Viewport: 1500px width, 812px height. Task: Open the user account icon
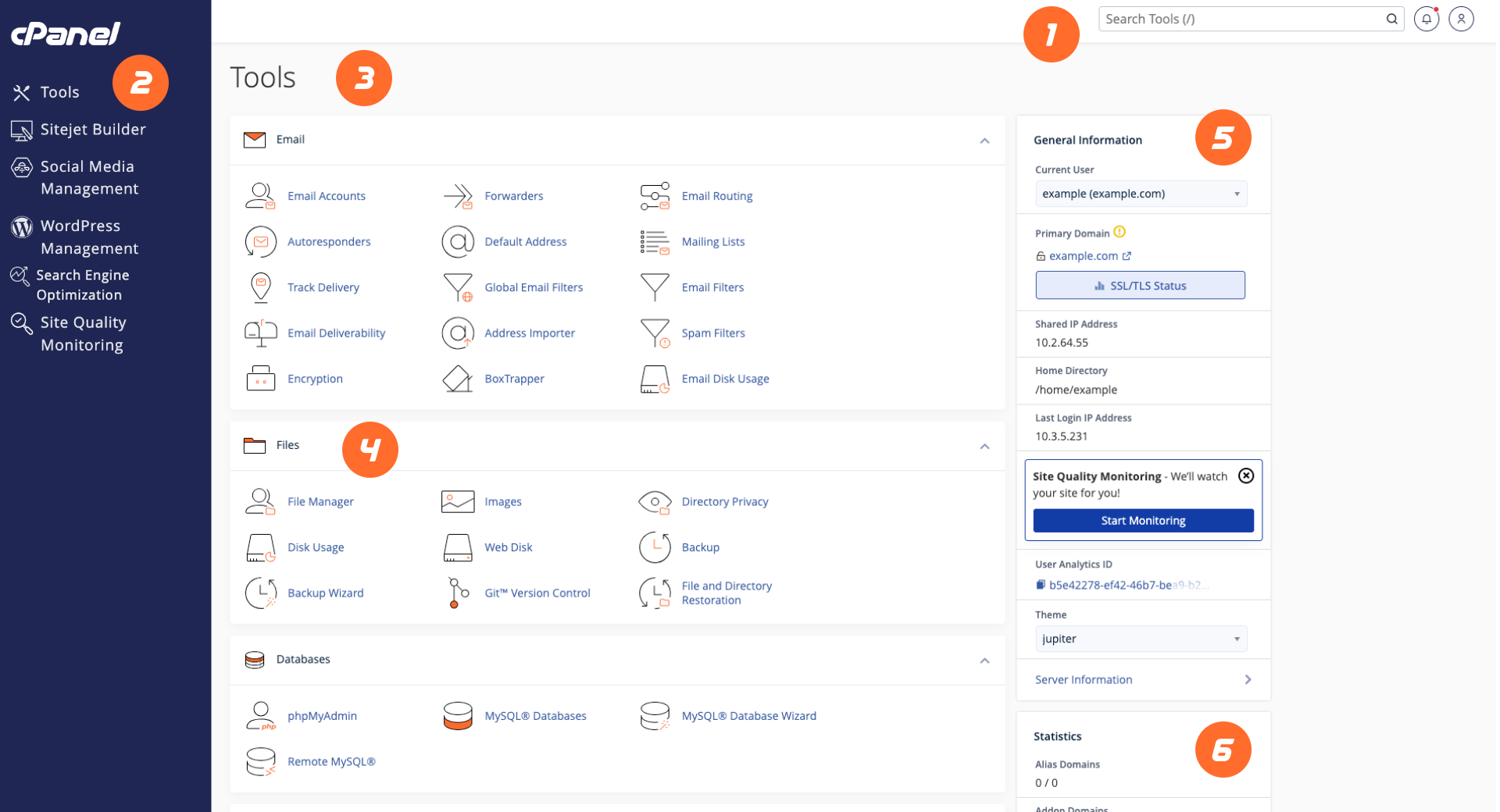coord(1461,19)
